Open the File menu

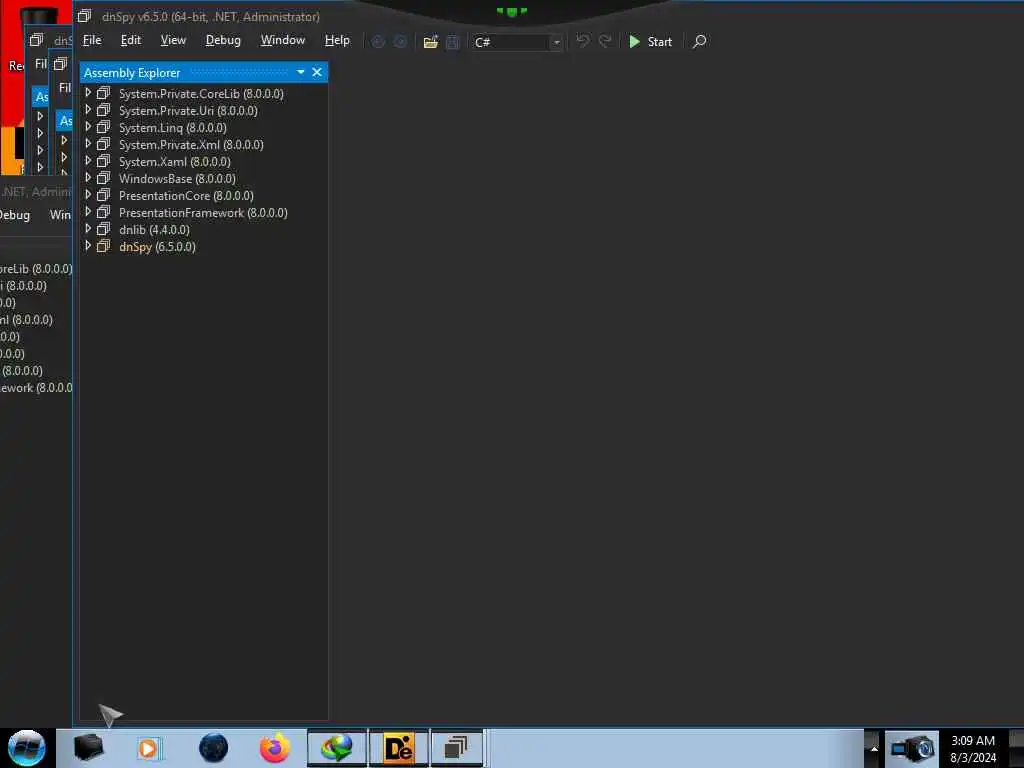tap(92, 40)
